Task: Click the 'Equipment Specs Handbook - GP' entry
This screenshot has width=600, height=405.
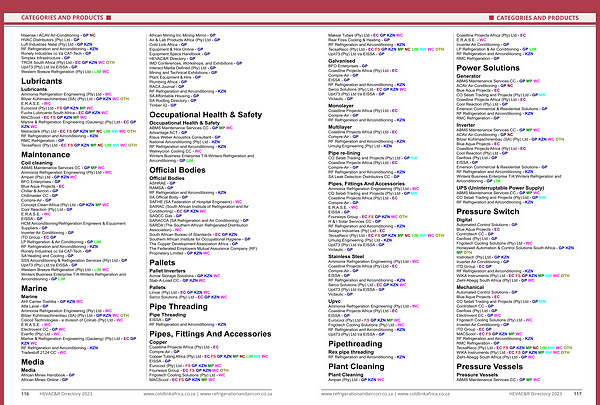Action: pos(179,54)
